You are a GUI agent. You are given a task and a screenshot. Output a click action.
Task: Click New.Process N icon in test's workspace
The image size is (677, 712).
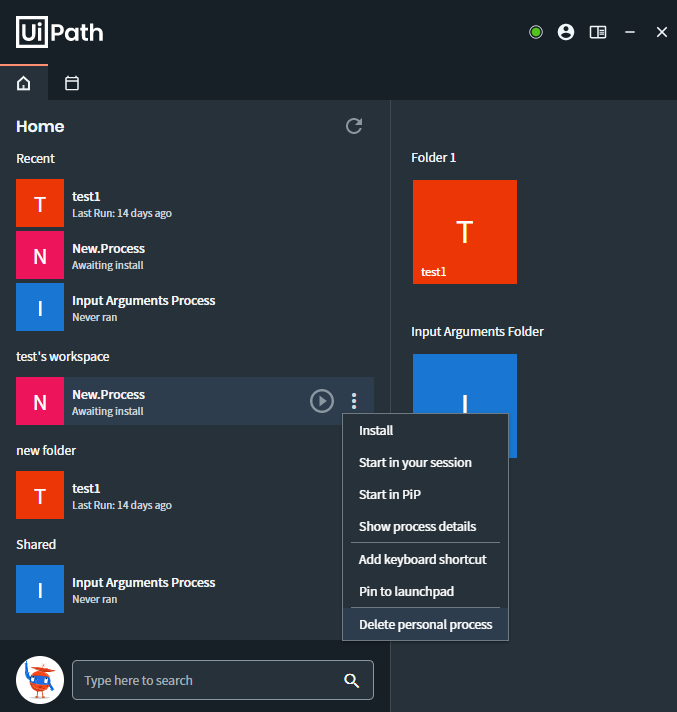point(40,401)
